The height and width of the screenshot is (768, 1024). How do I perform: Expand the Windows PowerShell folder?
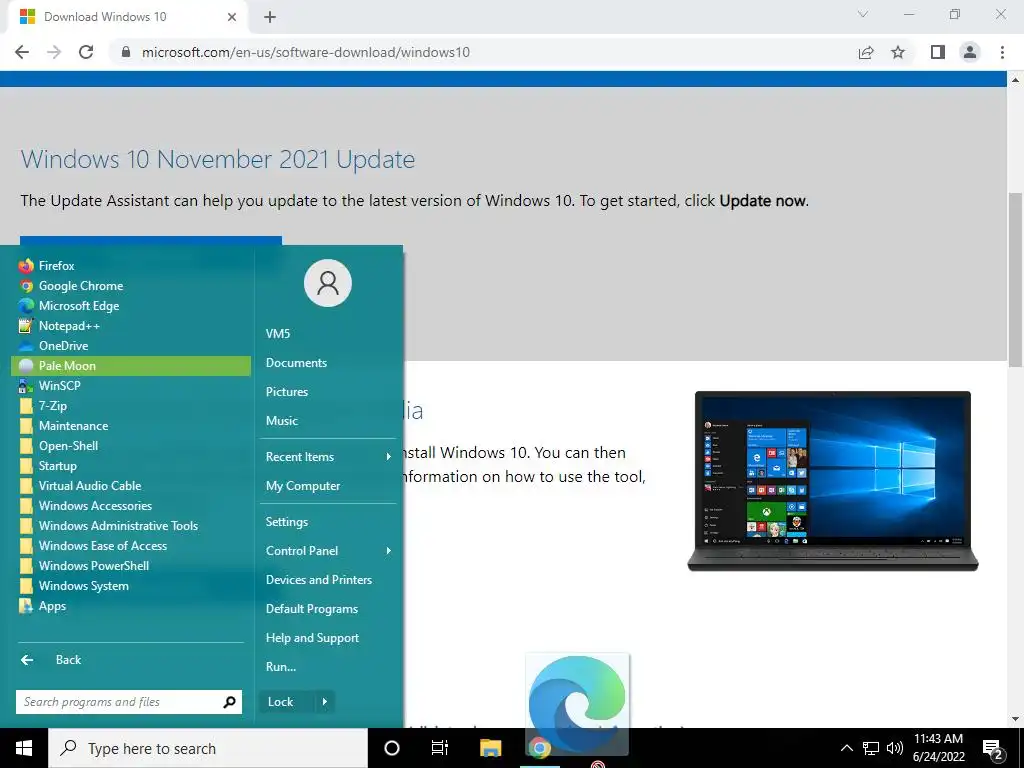pyautogui.click(x=131, y=566)
